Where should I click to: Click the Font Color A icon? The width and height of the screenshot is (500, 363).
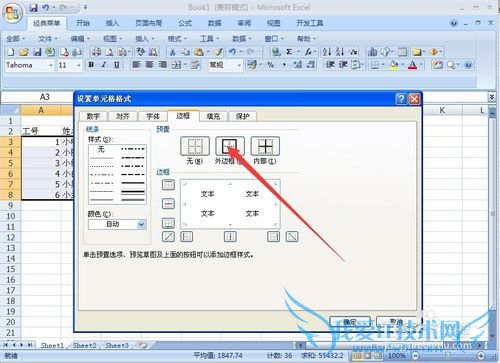pyautogui.click(x=413, y=65)
